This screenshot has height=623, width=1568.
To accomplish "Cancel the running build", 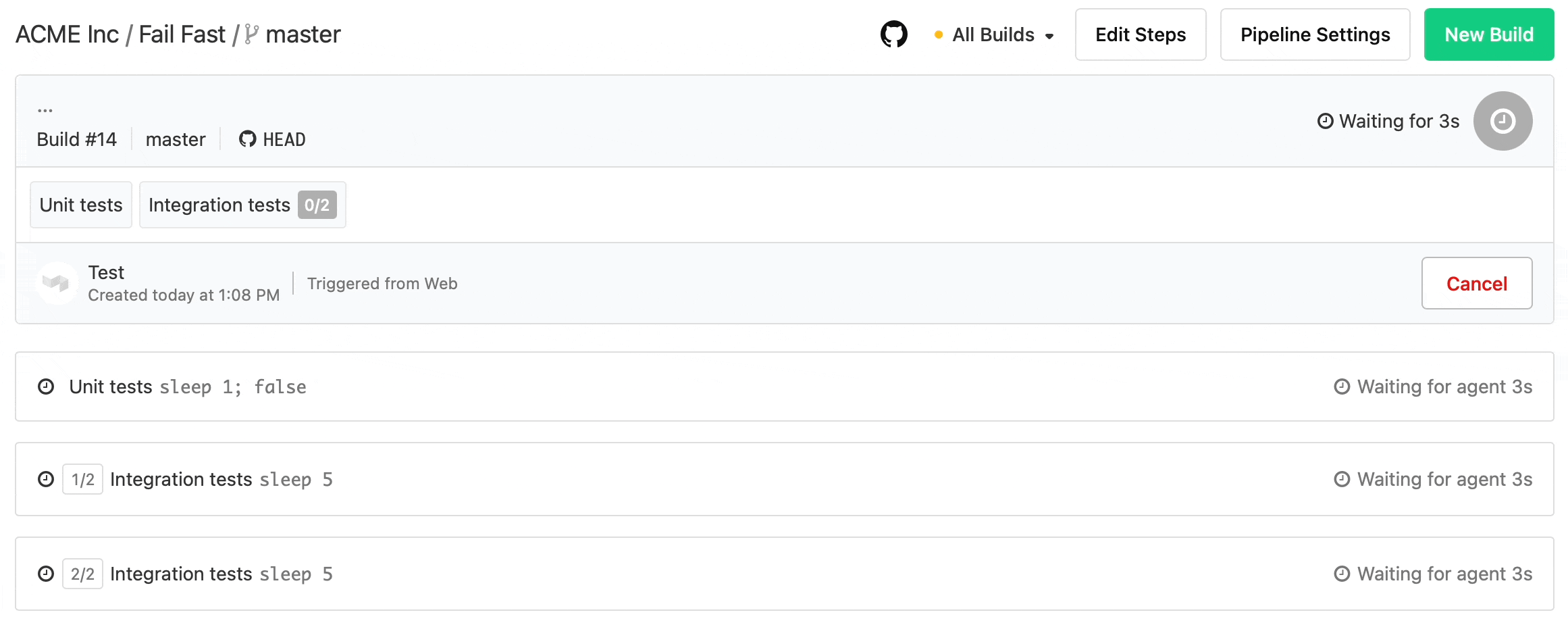I will pyautogui.click(x=1476, y=283).
